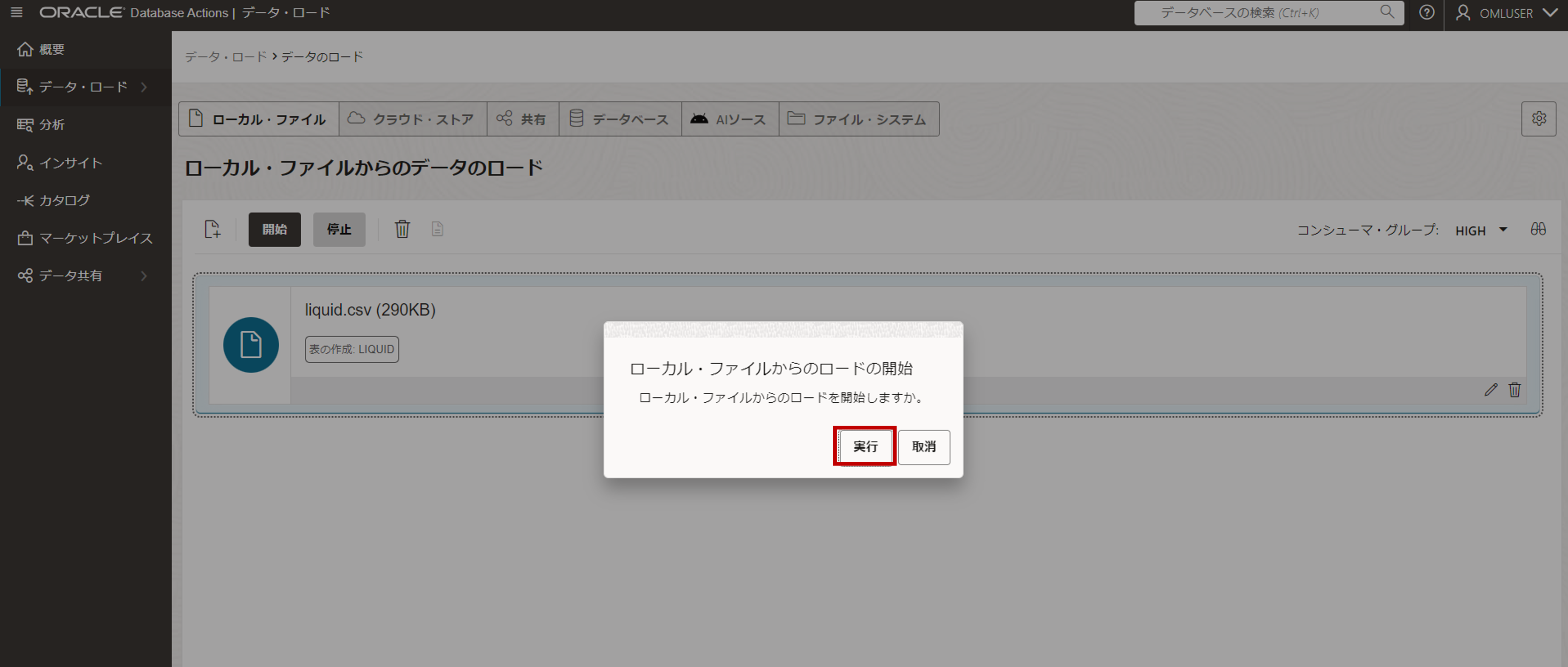Click the データ・ロード breadcrumb link

click(225, 57)
